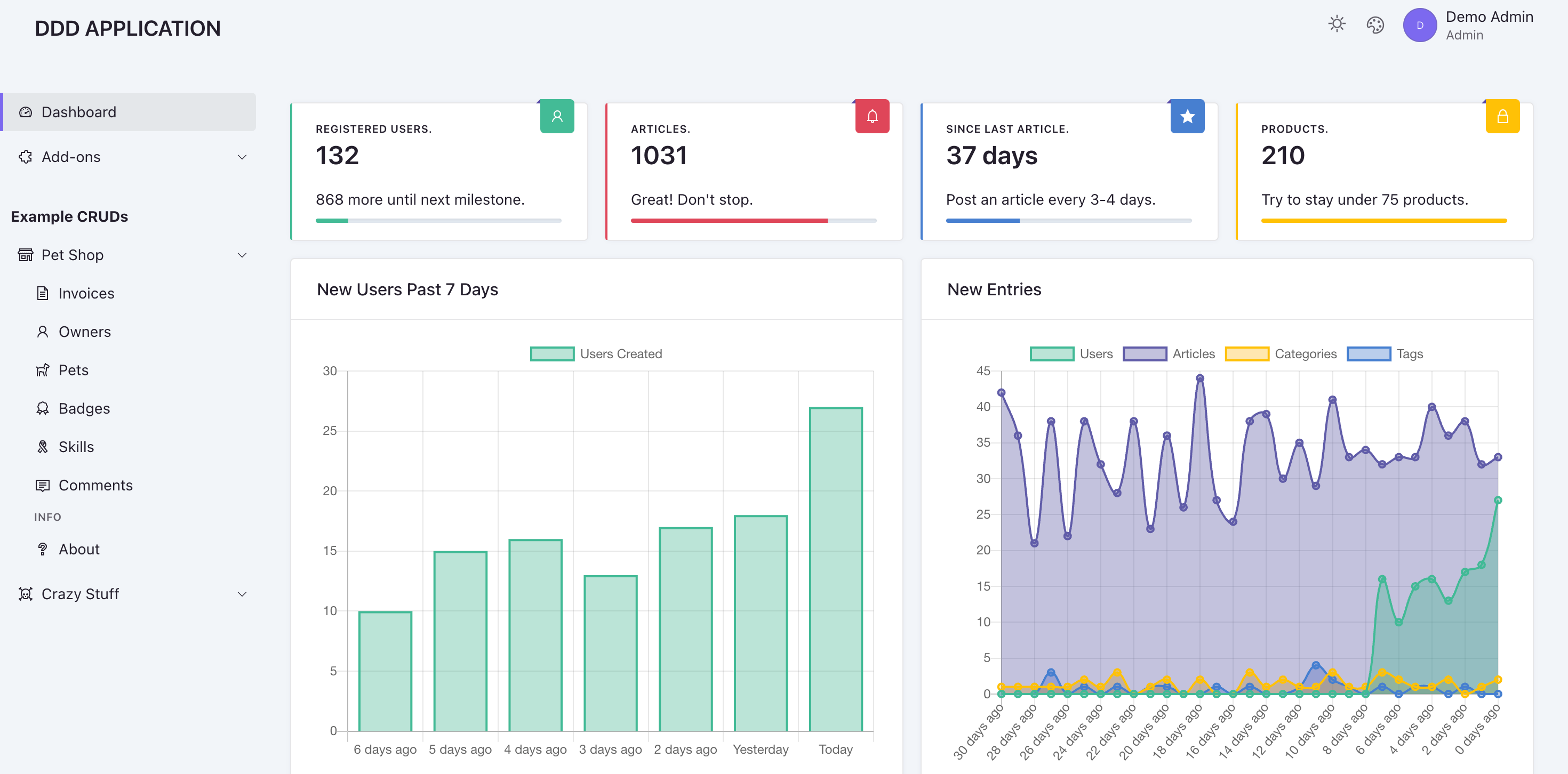Screen dimensions: 1568x774
Task: Click the DDD APPLICATION title link
Action: (127, 28)
